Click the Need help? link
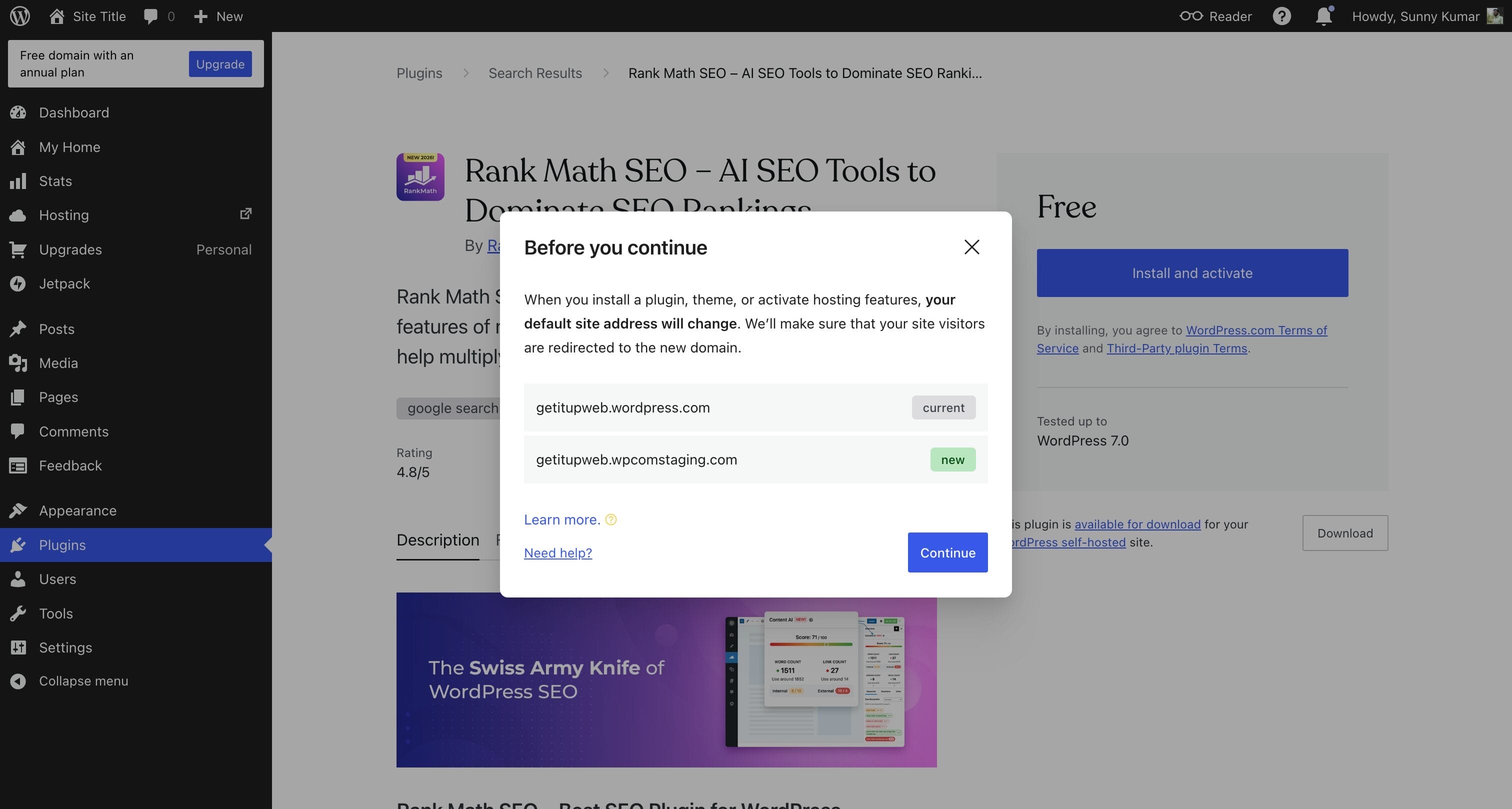The height and width of the screenshot is (809, 1512). tap(557, 553)
